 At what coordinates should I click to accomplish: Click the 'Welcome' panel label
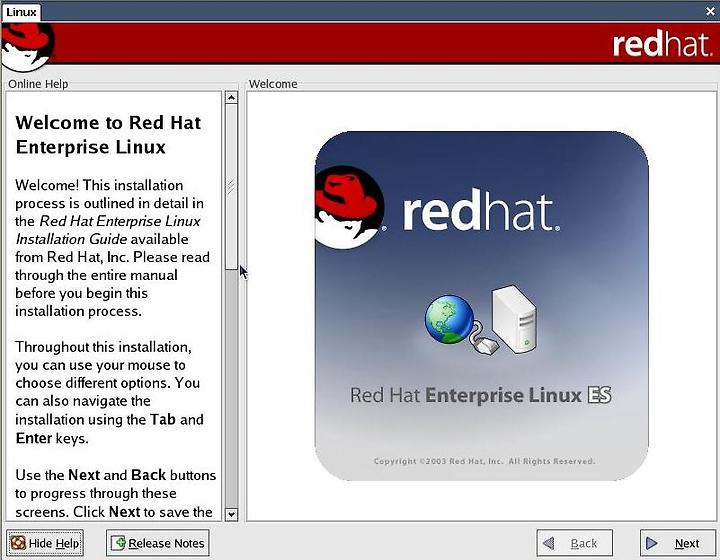point(273,84)
